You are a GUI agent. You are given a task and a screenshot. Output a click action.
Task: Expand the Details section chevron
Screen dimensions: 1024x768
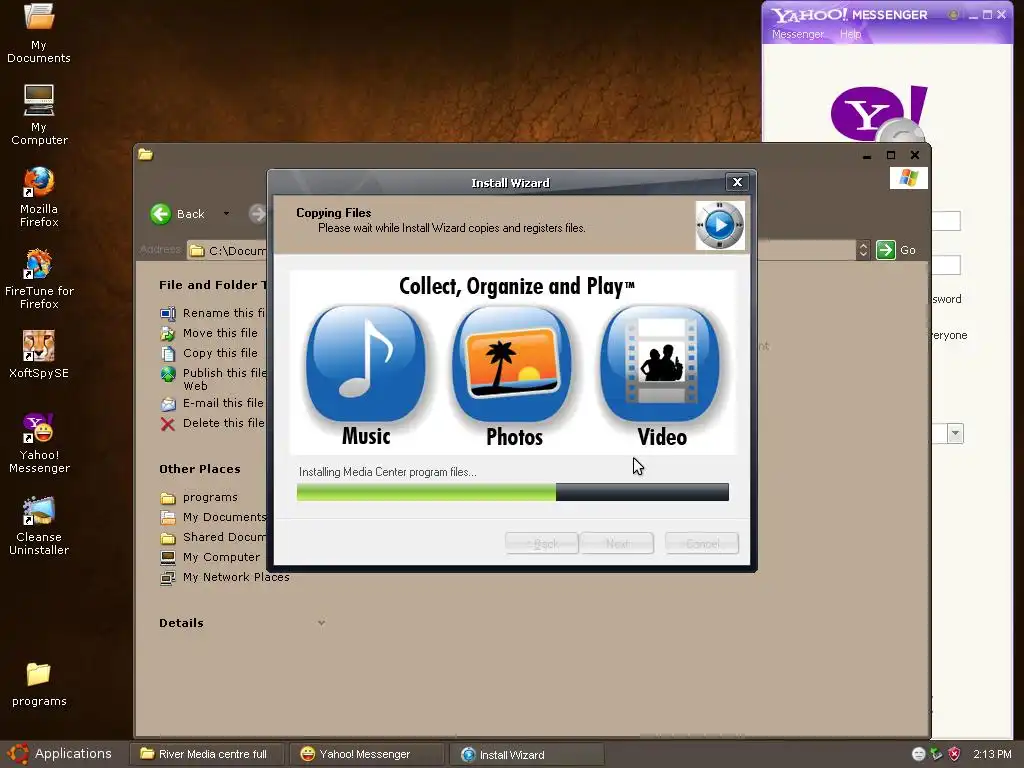point(321,623)
